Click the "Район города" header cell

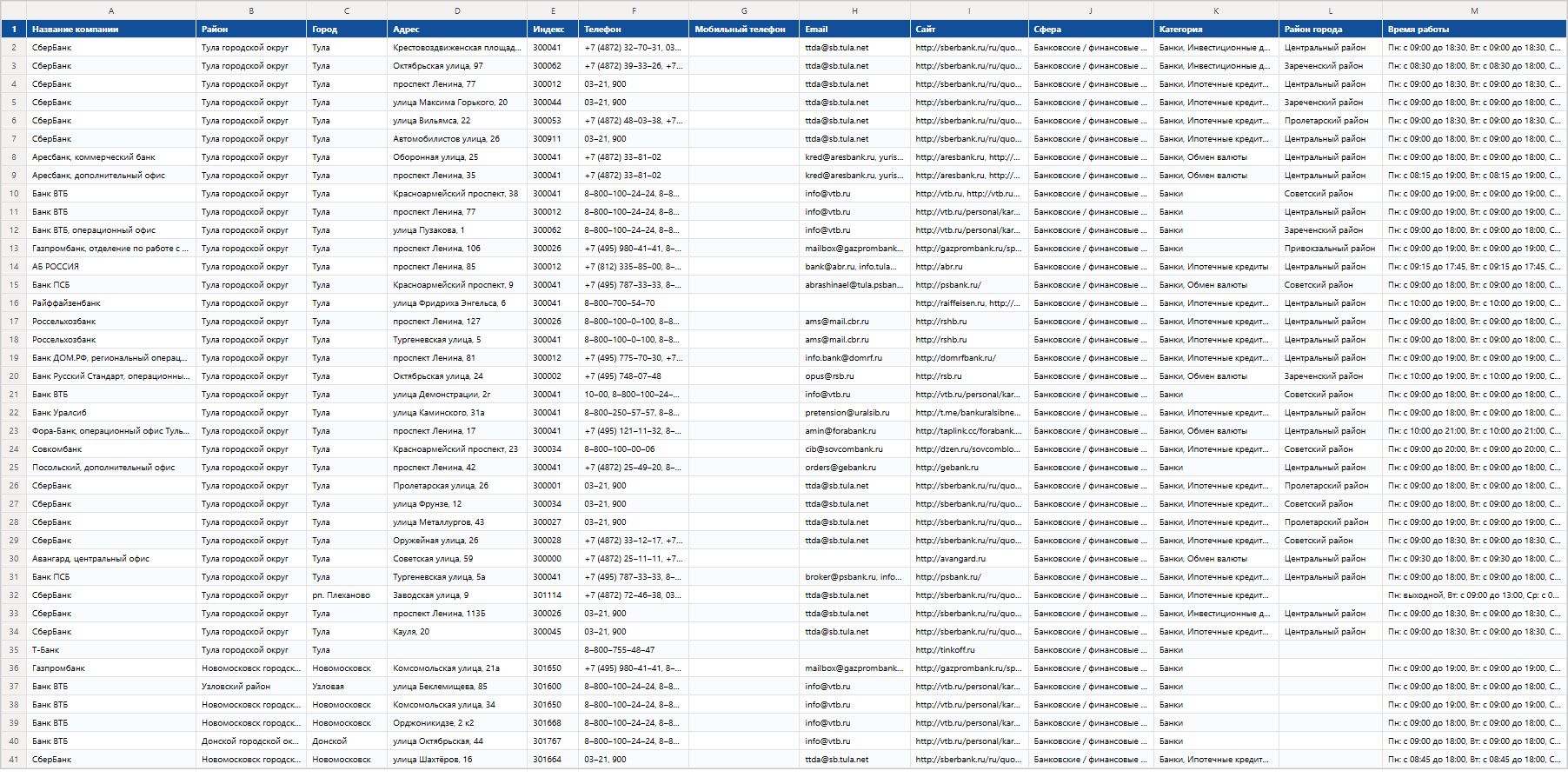click(1331, 29)
